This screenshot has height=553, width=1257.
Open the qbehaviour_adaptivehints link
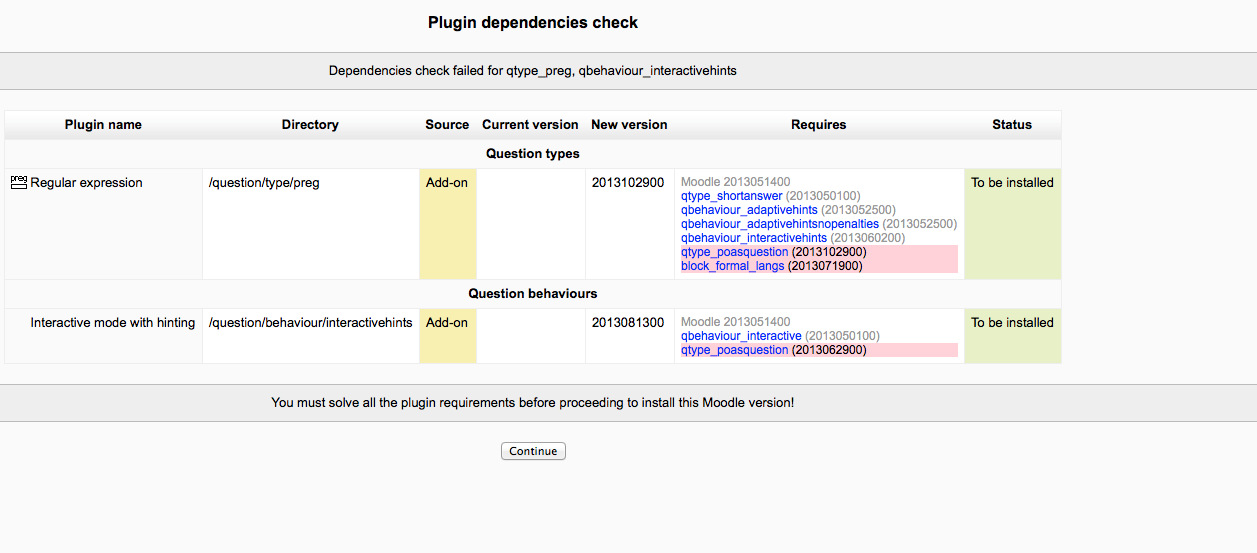click(749, 210)
